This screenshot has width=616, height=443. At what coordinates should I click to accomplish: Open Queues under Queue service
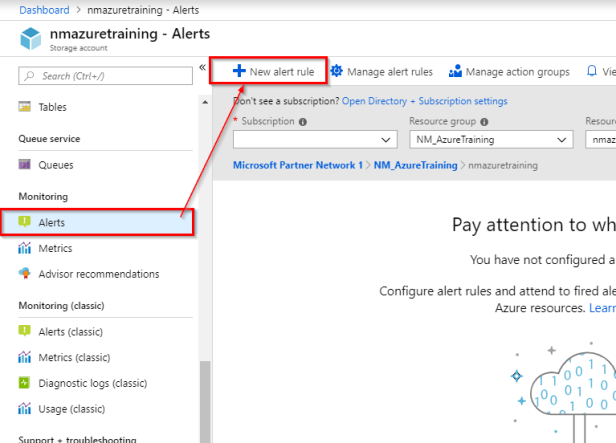point(55,165)
